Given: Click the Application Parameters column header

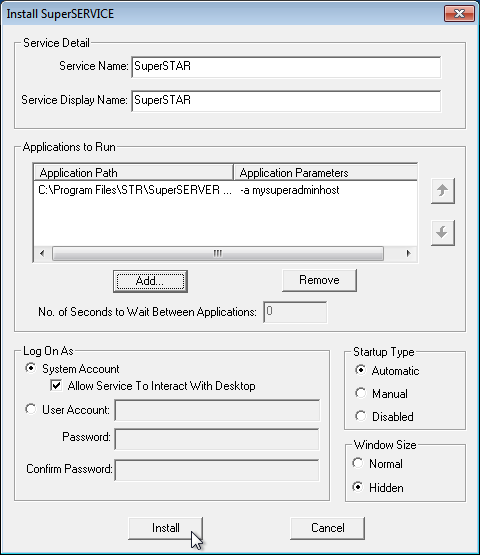Looking at the screenshot, I should (325, 173).
